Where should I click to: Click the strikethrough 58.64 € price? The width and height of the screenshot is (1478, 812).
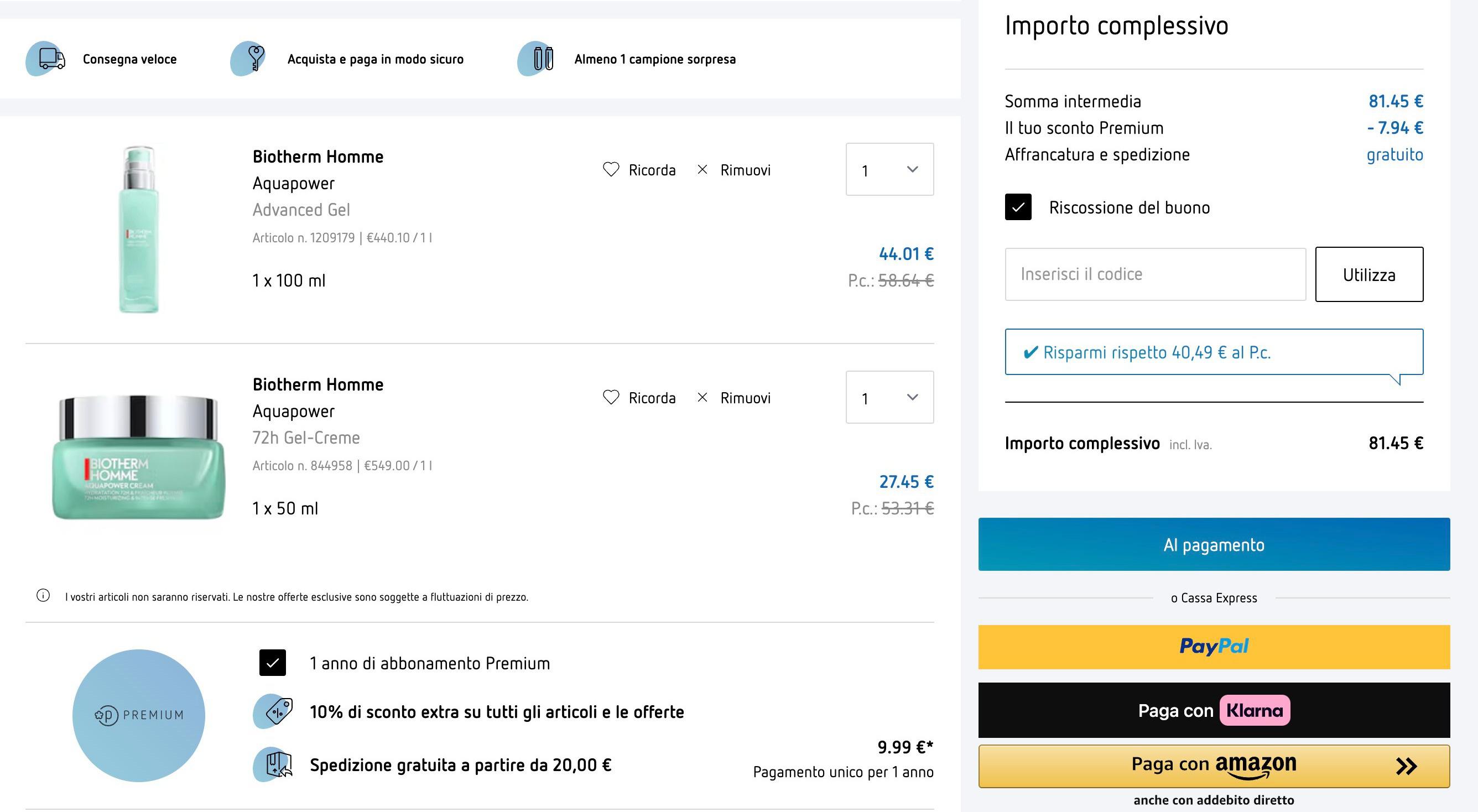(906, 280)
